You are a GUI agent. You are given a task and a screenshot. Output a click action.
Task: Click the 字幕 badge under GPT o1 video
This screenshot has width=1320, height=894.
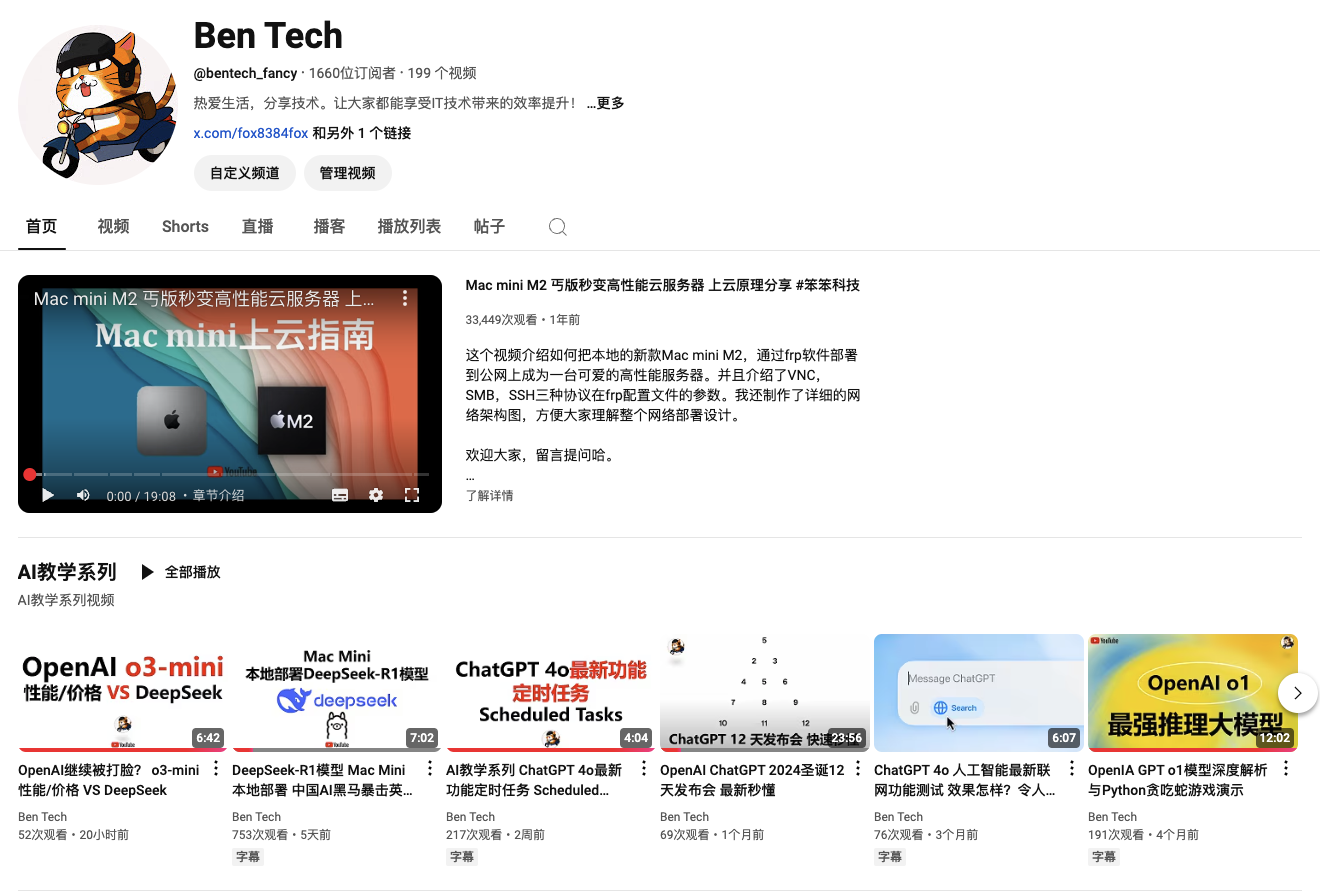tap(1103, 856)
